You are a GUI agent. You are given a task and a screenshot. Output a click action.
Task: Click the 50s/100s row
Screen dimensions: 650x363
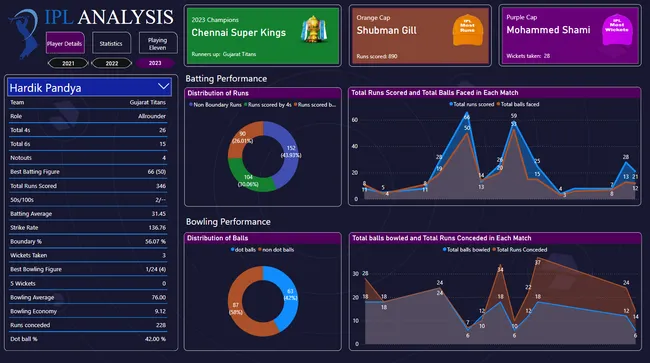[88, 200]
